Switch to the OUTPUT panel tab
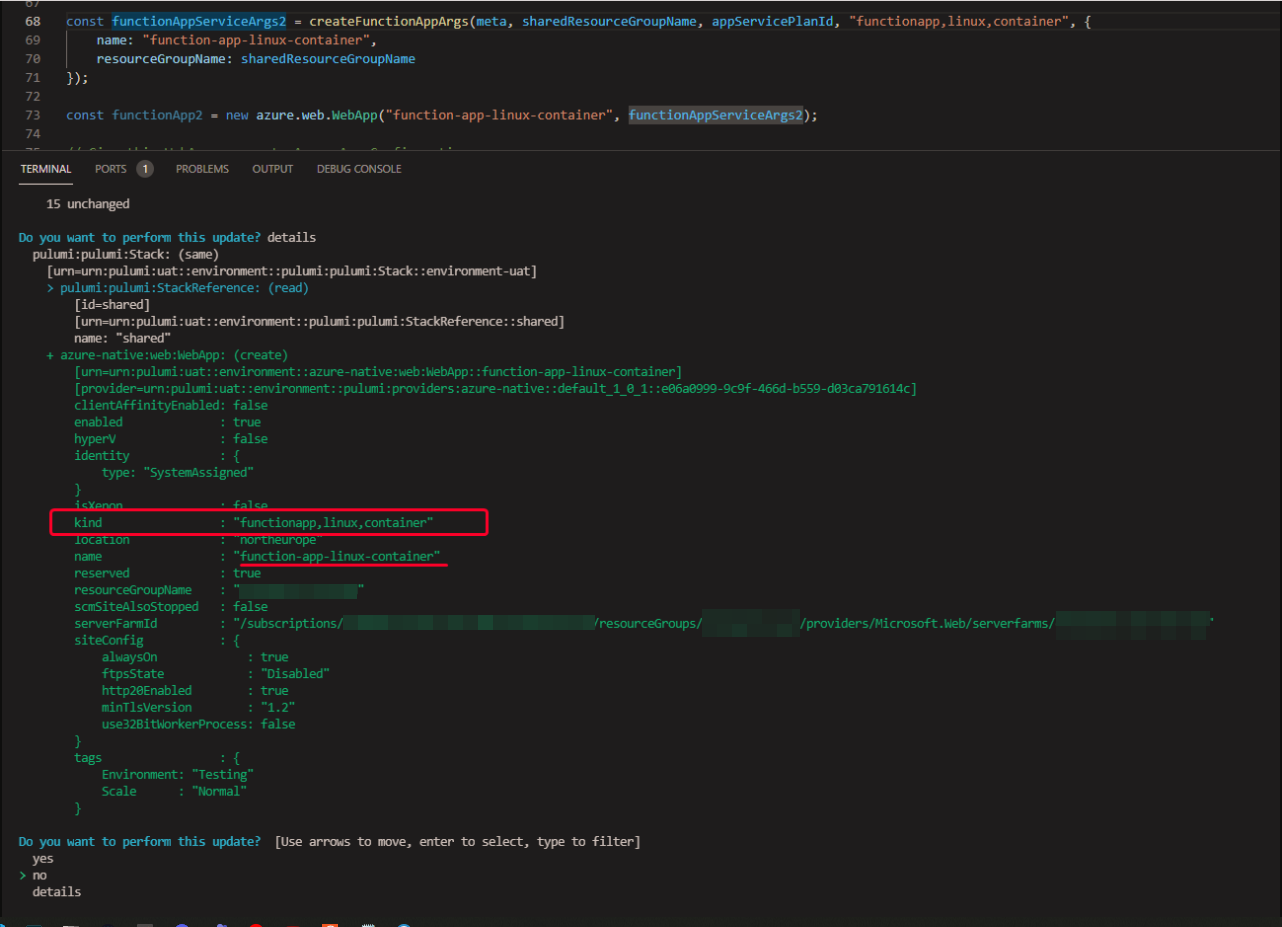 pos(272,169)
